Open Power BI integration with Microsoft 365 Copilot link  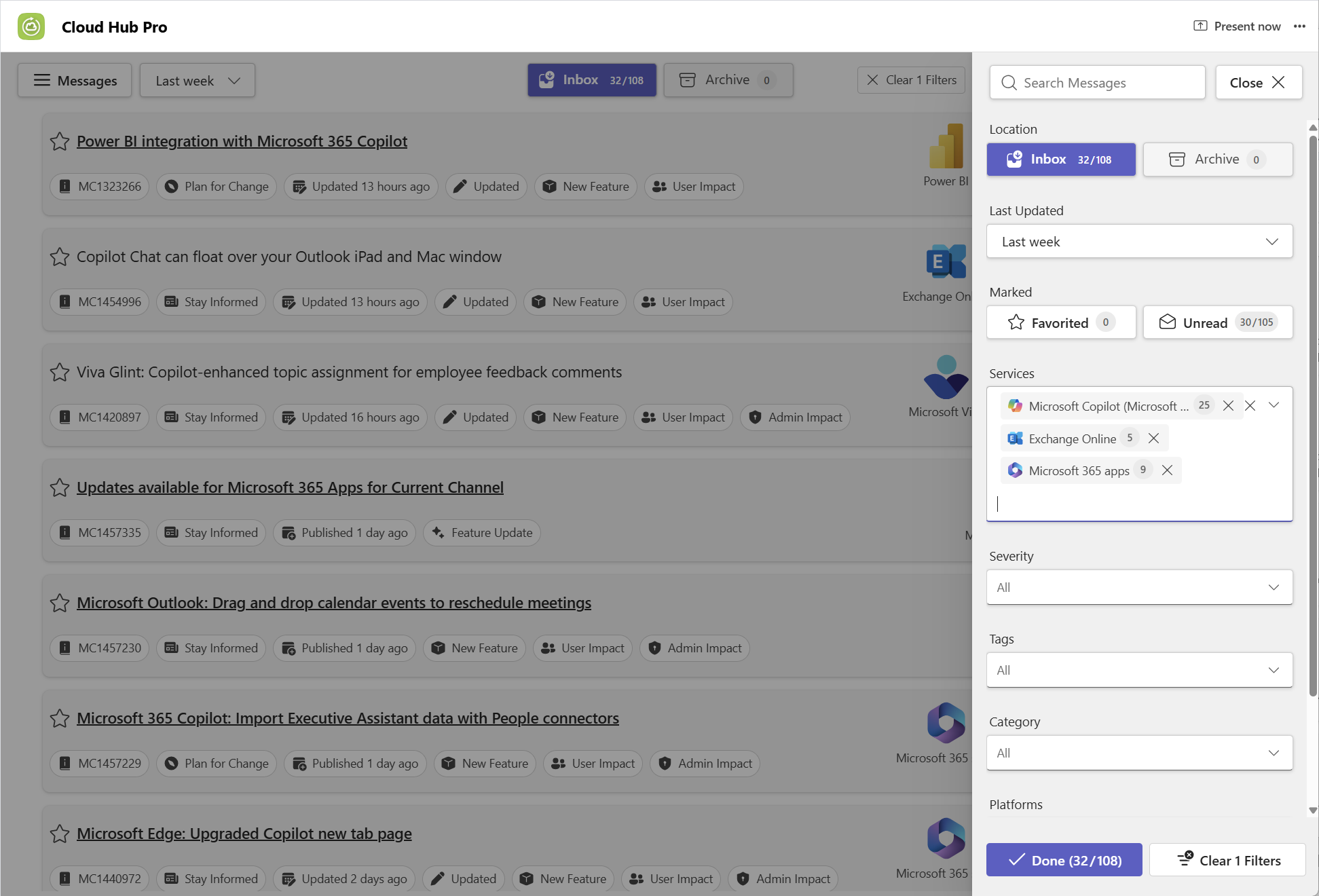click(x=242, y=141)
